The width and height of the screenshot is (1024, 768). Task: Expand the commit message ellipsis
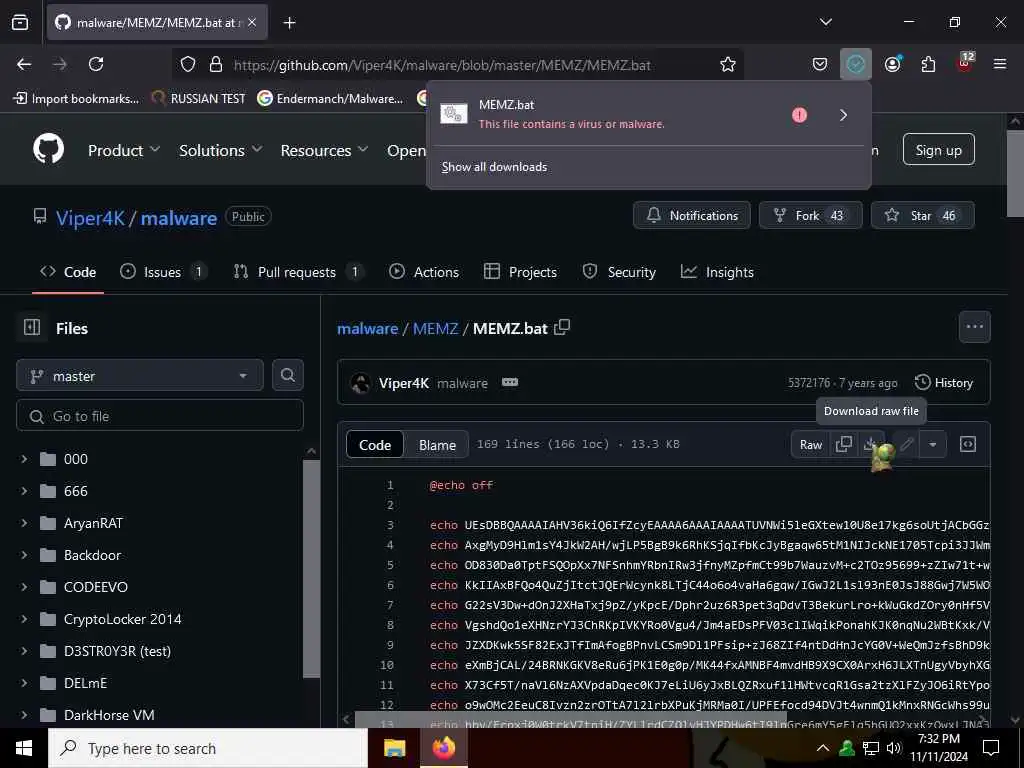pos(509,383)
